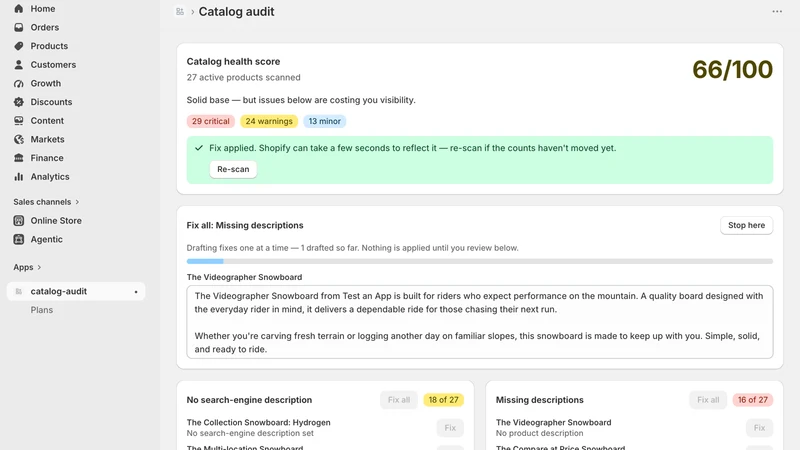Click the catalog-audit app icon in sidebar
The width and height of the screenshot is (800, 450).
(19, 291)
